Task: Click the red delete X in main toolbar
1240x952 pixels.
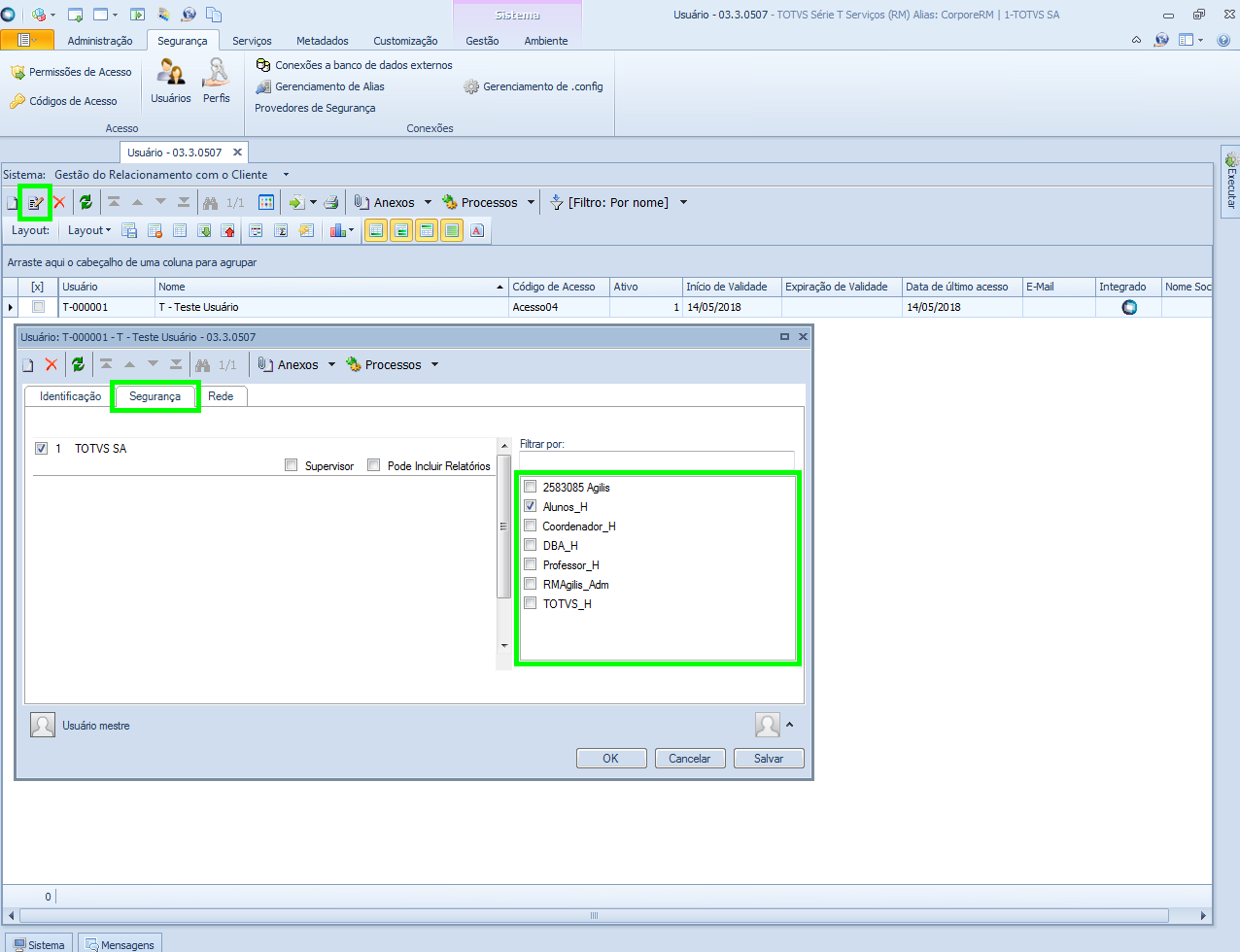Action: click(x=59, y=202)
